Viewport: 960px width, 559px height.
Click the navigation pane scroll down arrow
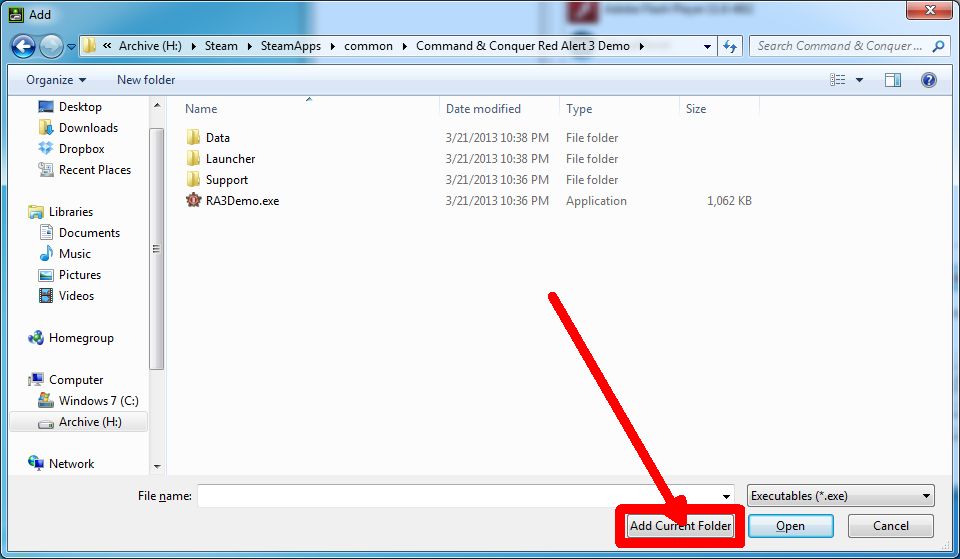pos(157,467)
